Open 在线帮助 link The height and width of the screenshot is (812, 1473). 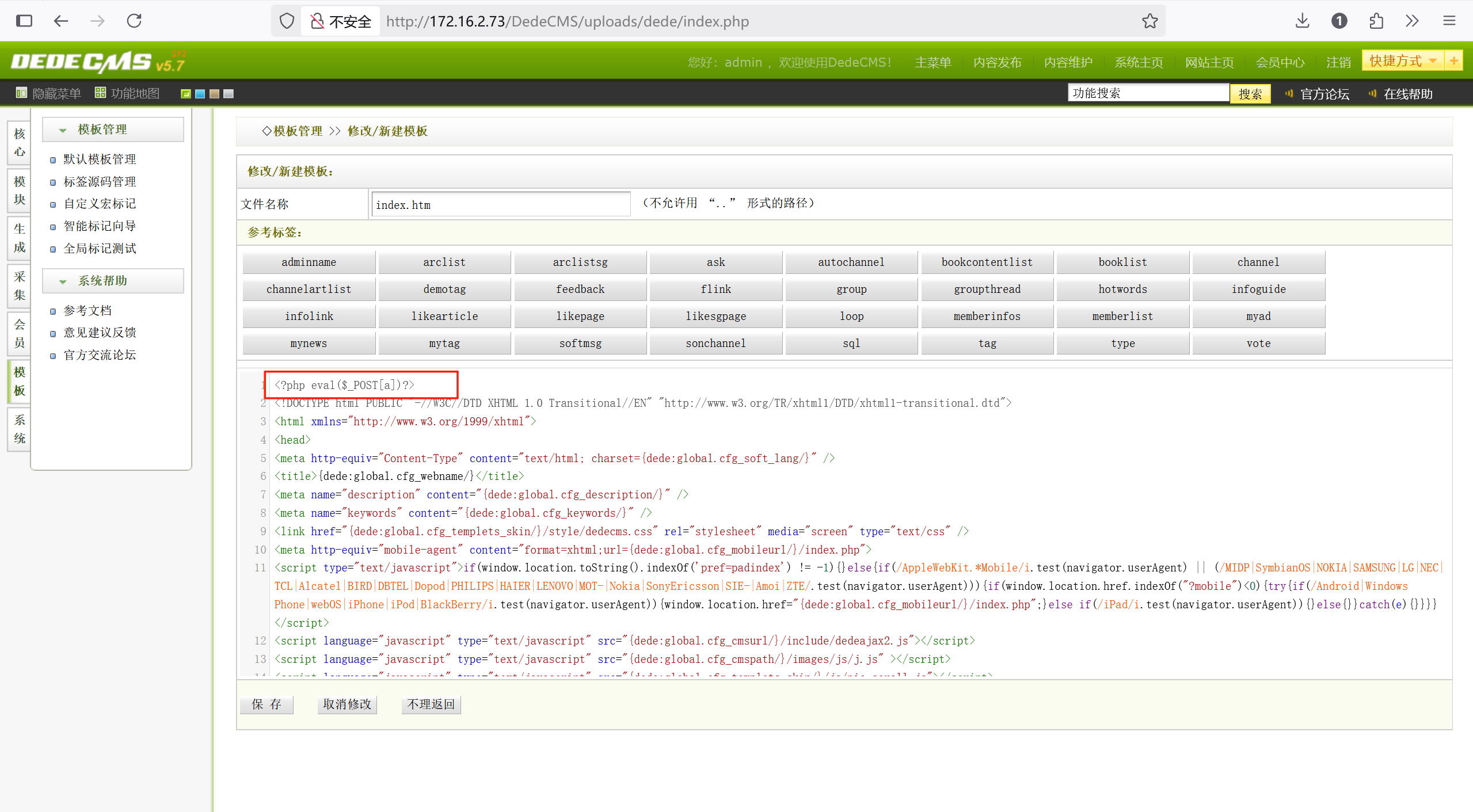[x=1408, y=94]
